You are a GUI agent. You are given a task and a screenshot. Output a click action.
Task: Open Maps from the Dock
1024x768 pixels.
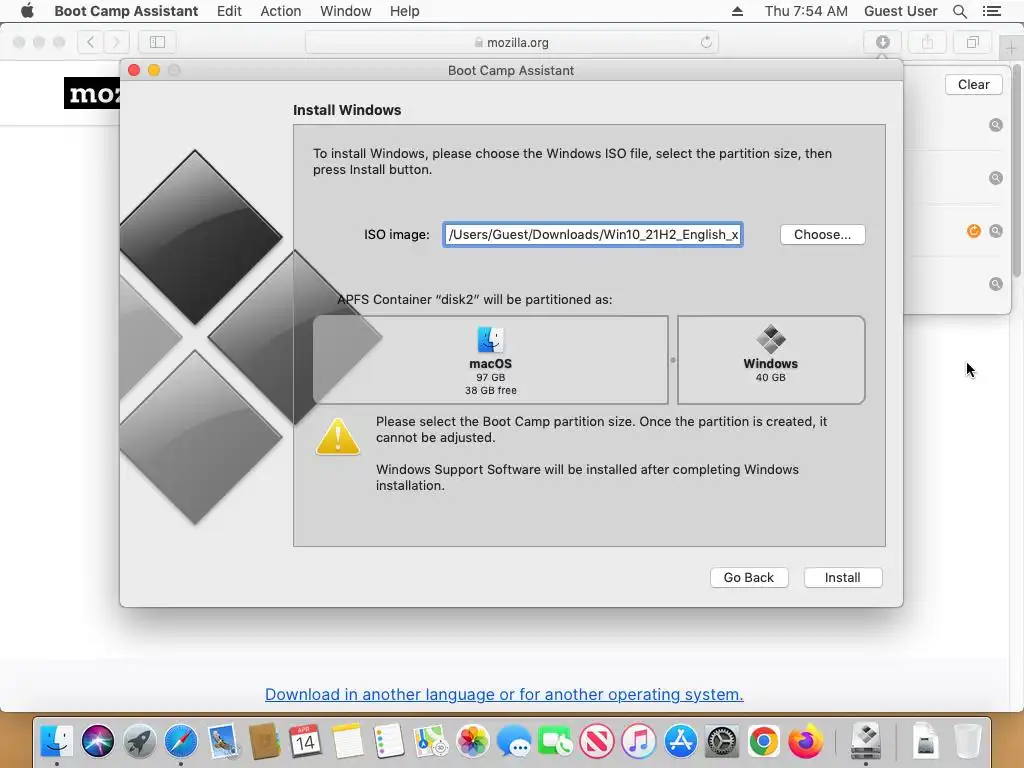click(x=430, y=741)
